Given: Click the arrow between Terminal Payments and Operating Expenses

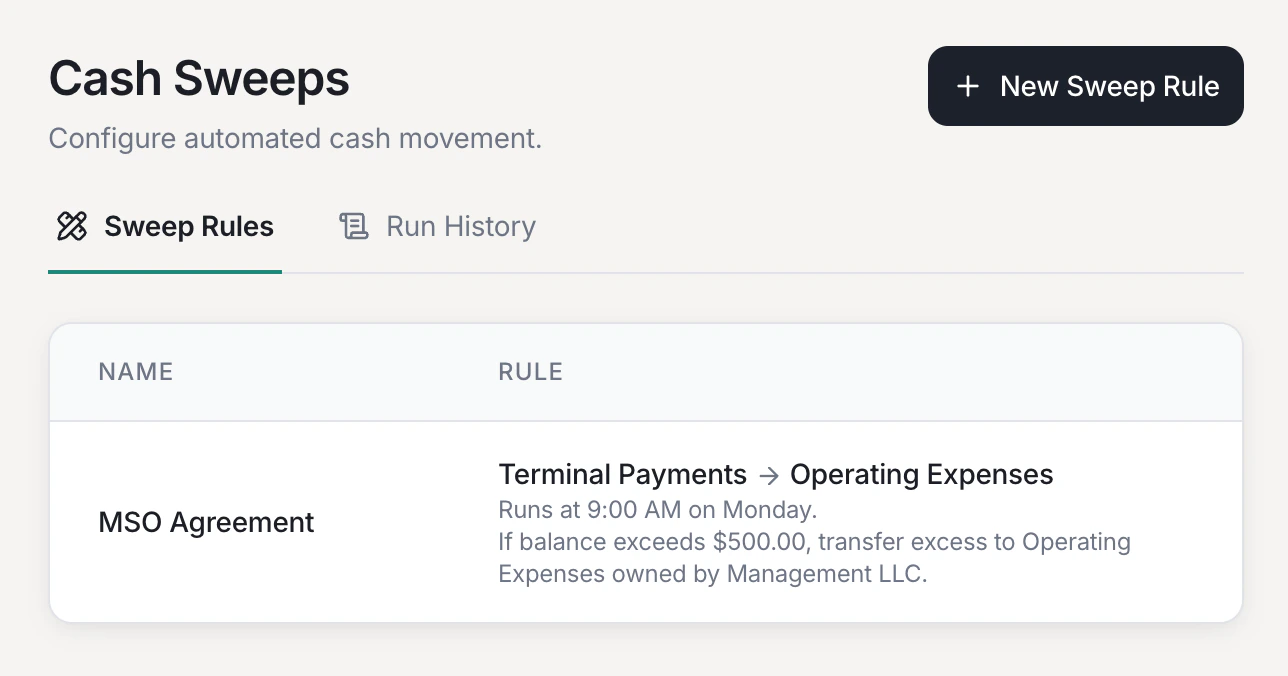Looking at the screenshot, I should (x=769, y=476).
